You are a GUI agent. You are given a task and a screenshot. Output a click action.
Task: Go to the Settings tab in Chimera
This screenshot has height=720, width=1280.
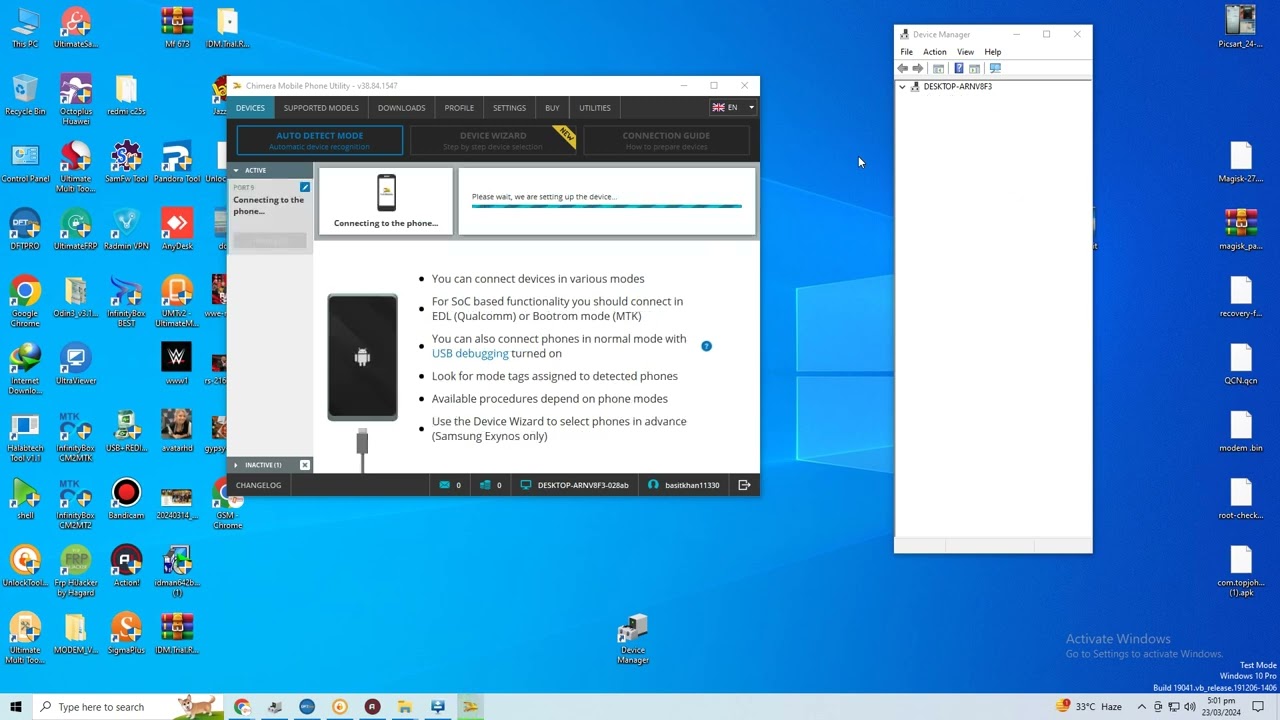tap(509, 108)
